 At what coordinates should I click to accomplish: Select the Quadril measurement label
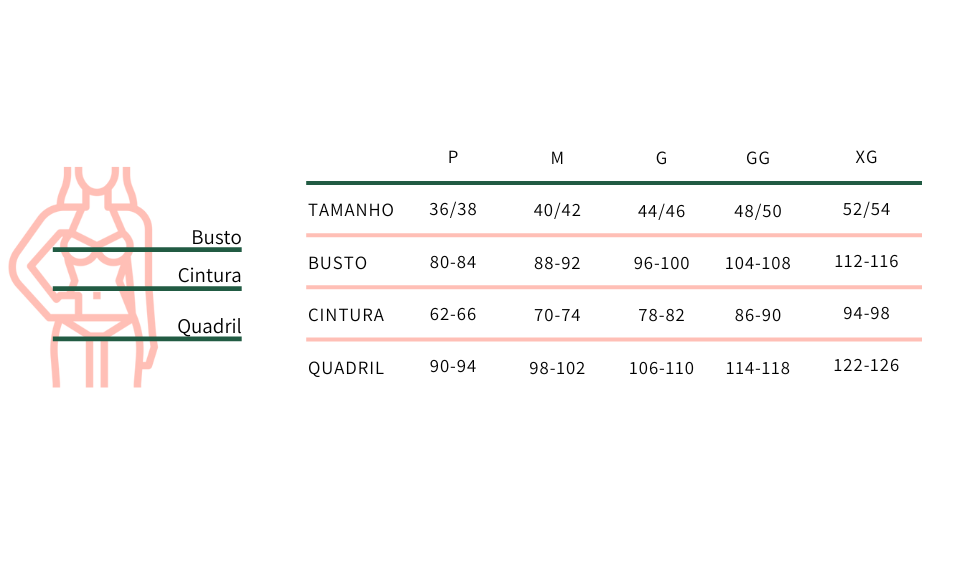[x=209, y=326]
